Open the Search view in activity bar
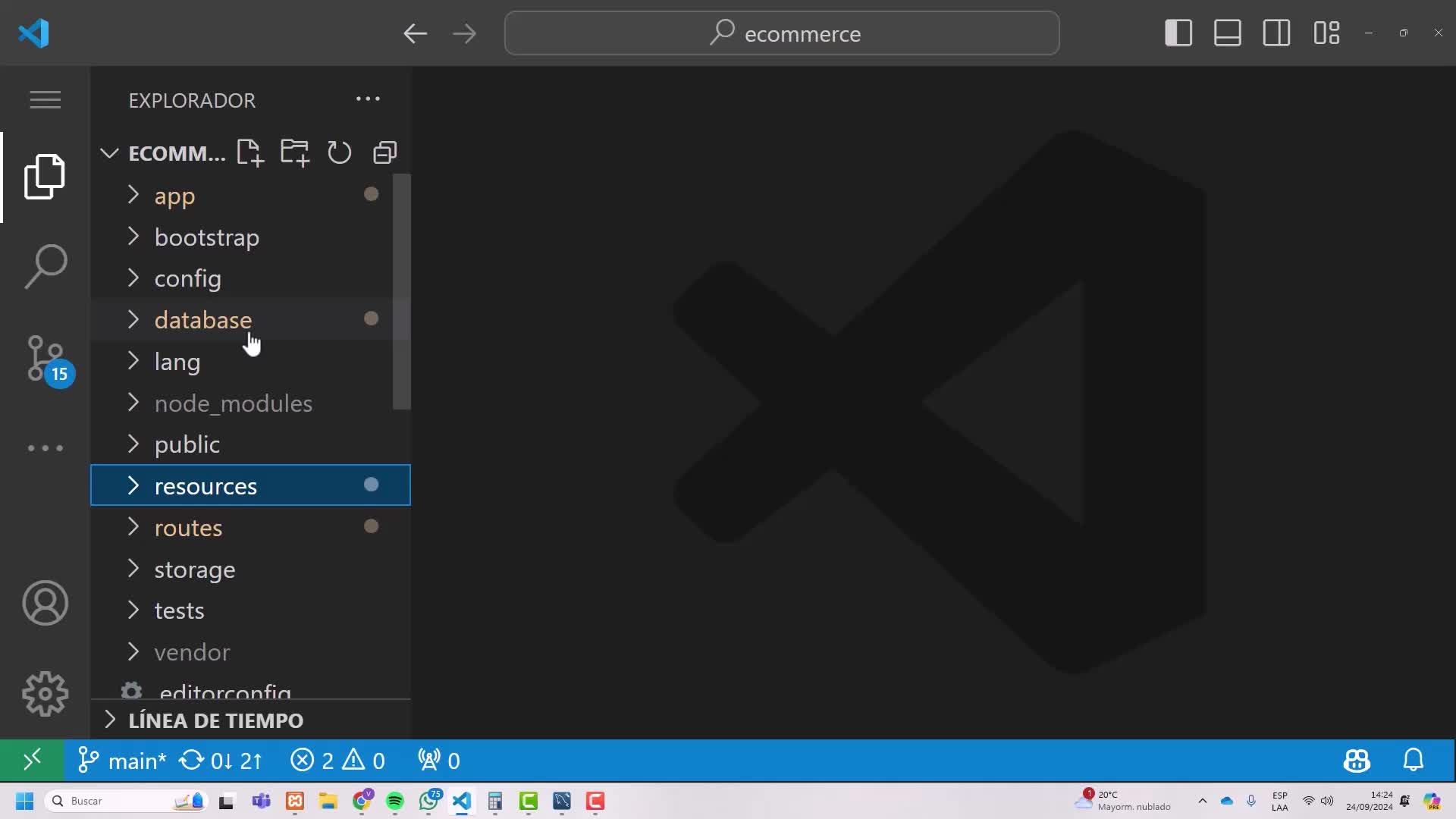The image size is (1456, 819). 45,266
